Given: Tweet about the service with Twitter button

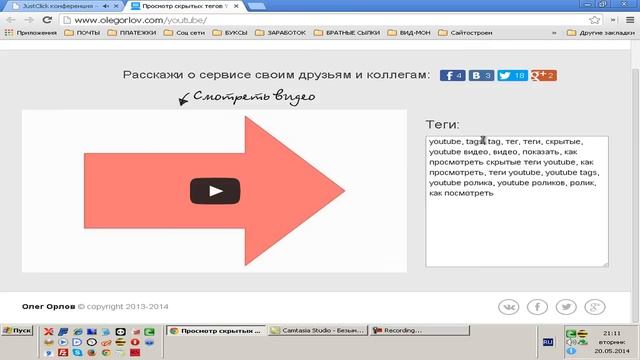Looking at the screenshot, I should pyautogui.click(x=512, y=76).
